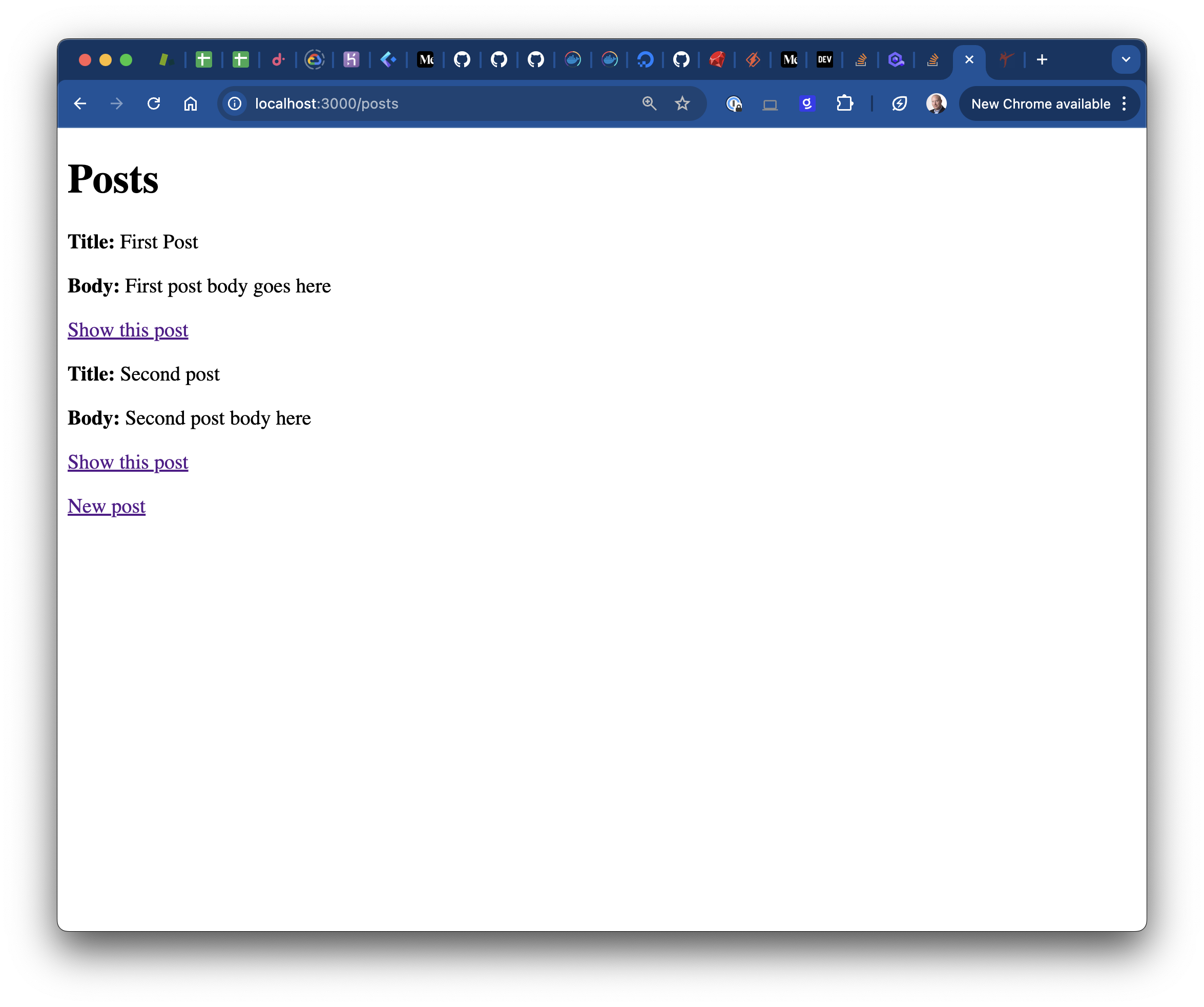Screen dimensions: 1204x1007
Task: Open the Chrome three-dot menu
Action: tap(1124, 104)
